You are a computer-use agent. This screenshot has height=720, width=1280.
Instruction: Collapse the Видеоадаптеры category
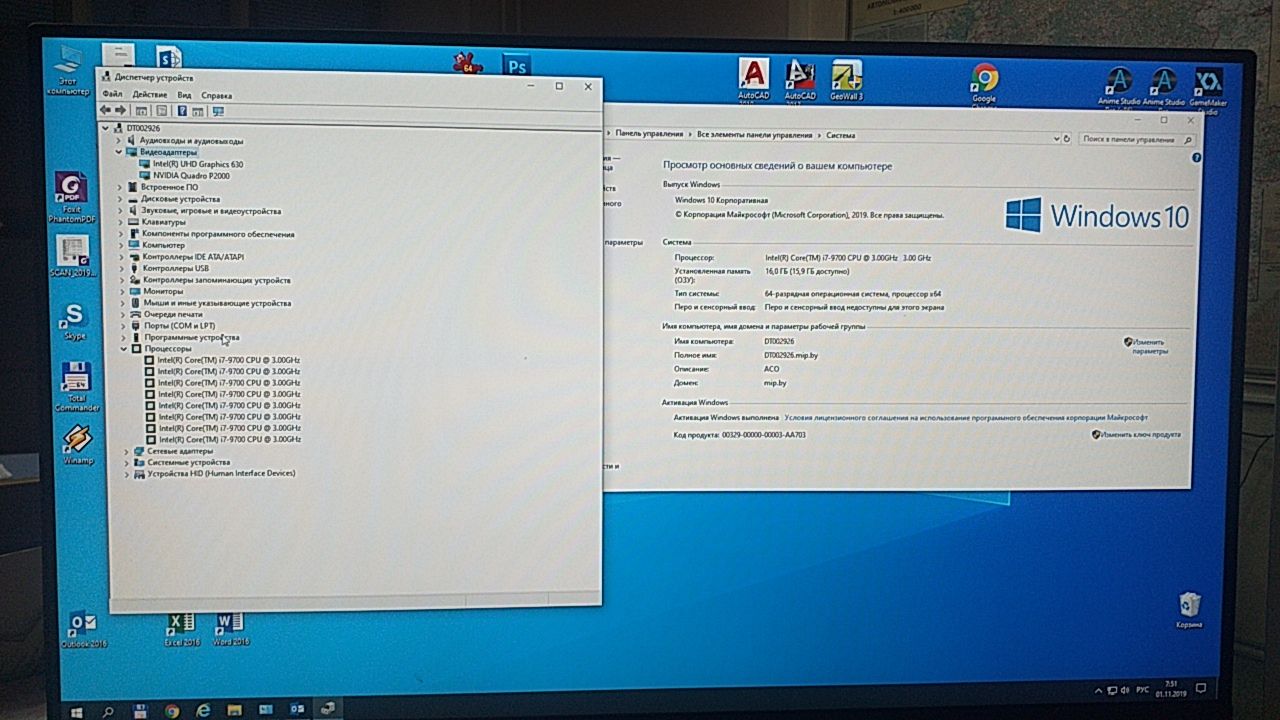pos(119,152)
